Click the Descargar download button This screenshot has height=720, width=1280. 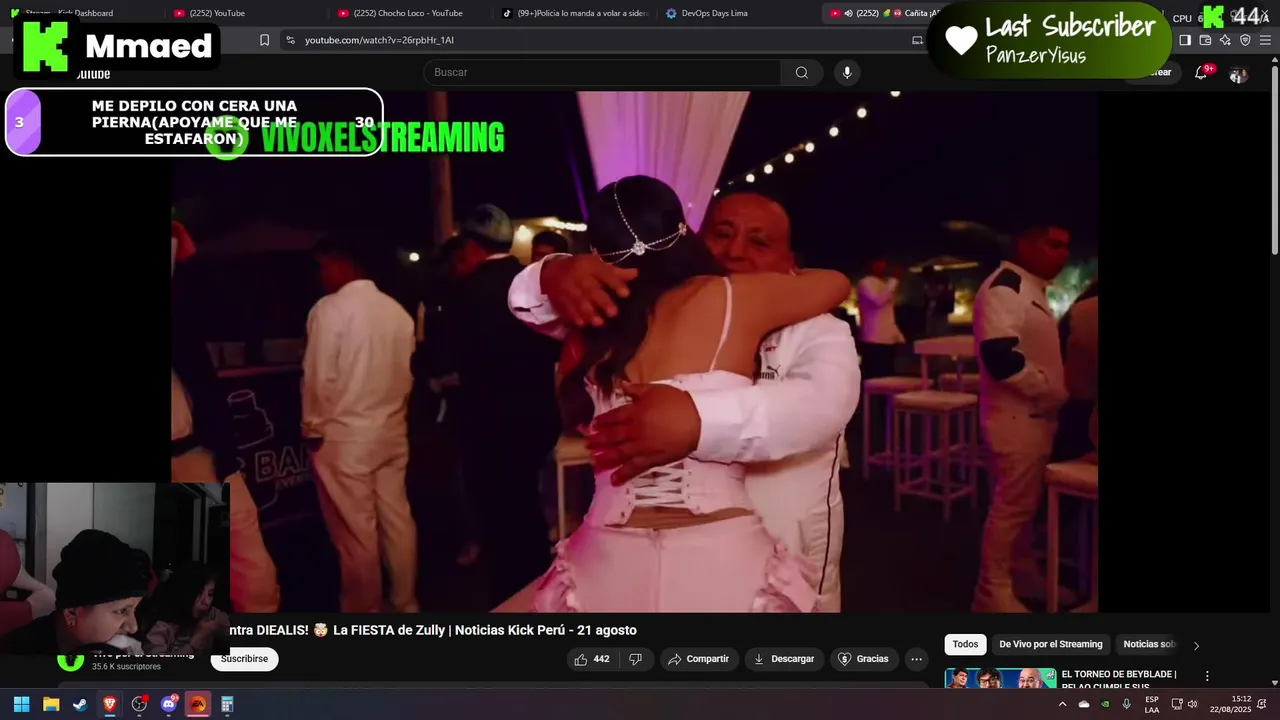coord(783,659)
